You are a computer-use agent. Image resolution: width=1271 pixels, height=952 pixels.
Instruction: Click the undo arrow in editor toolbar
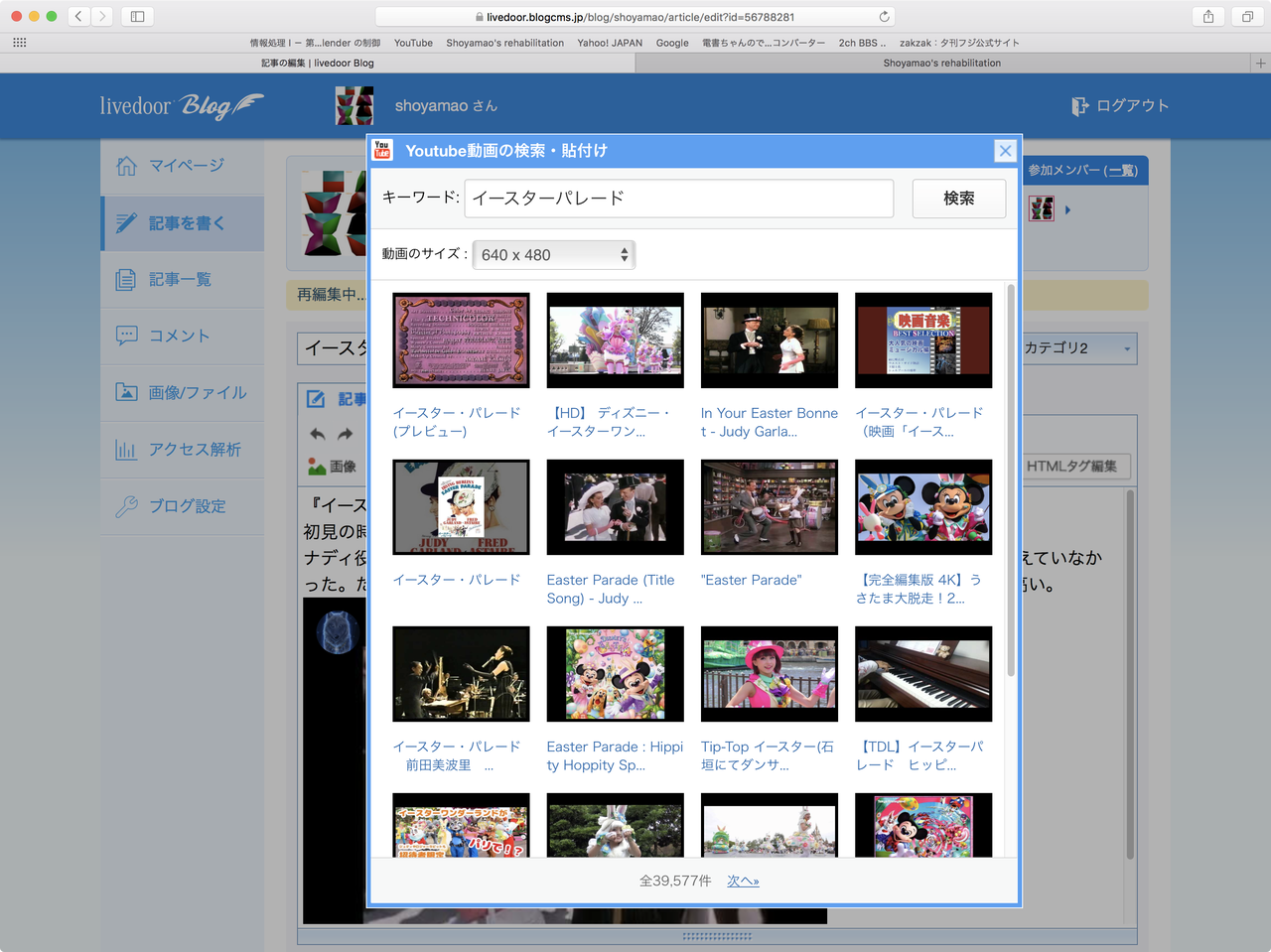tap(318, 434)
